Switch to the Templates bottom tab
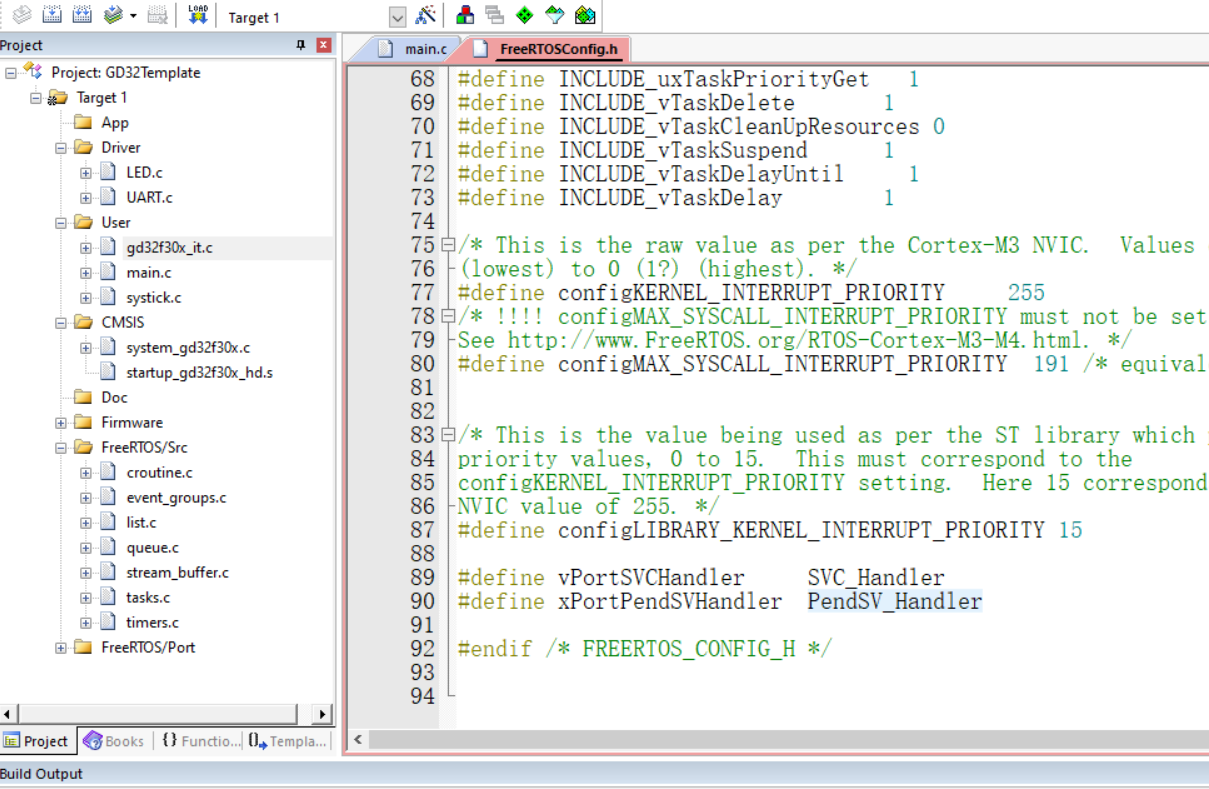 pos(288,741)
